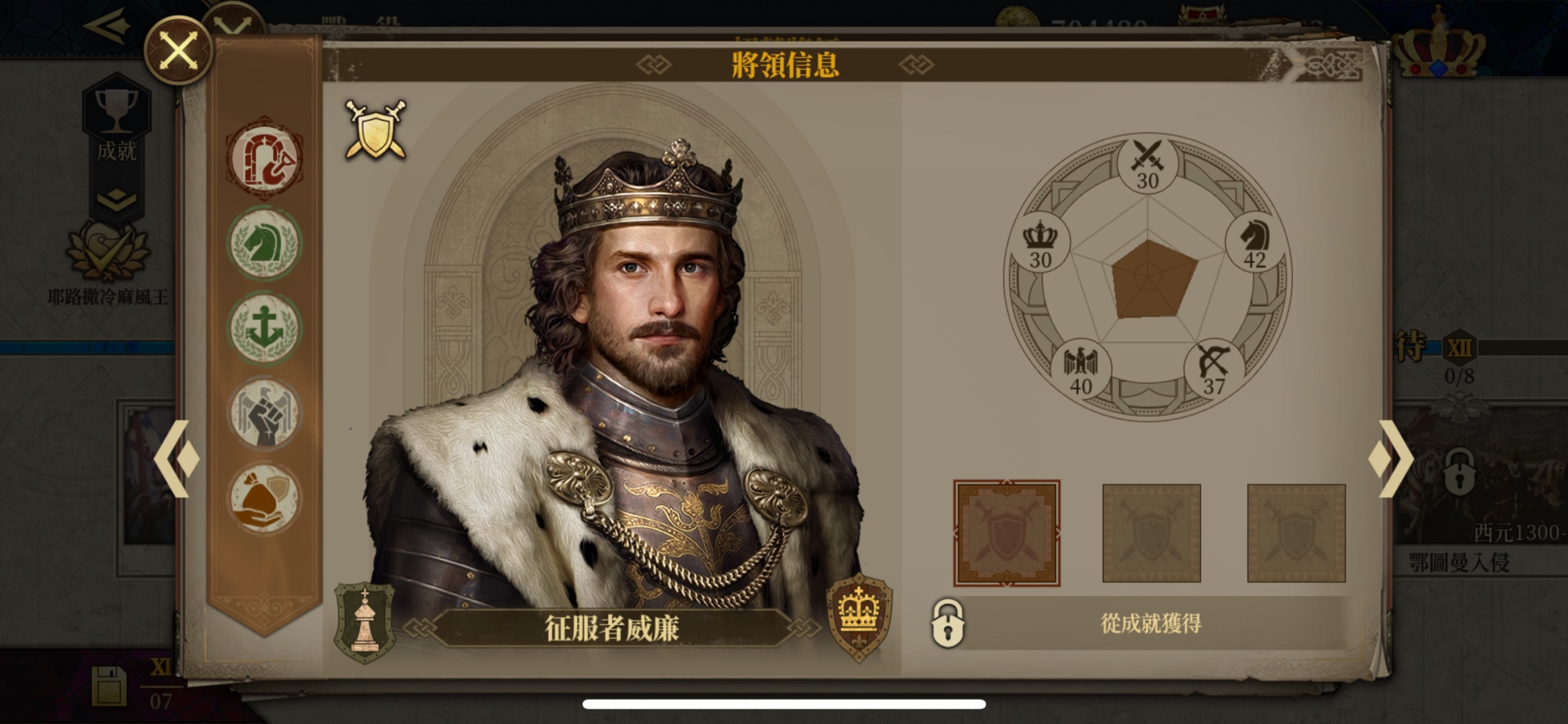Select the green knight cavalry skill icon

[x=264, y=244]
